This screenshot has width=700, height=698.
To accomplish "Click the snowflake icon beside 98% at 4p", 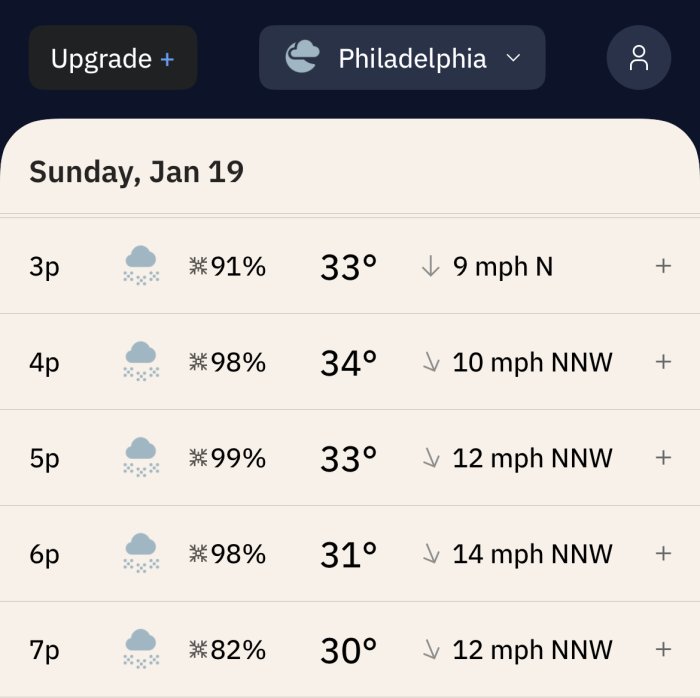I will point(198,362).
